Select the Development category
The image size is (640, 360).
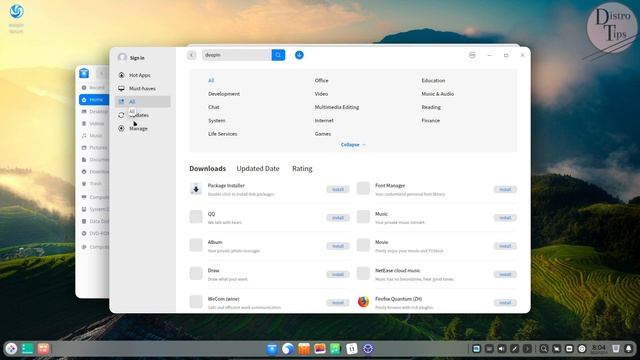(x=224, y=94)
